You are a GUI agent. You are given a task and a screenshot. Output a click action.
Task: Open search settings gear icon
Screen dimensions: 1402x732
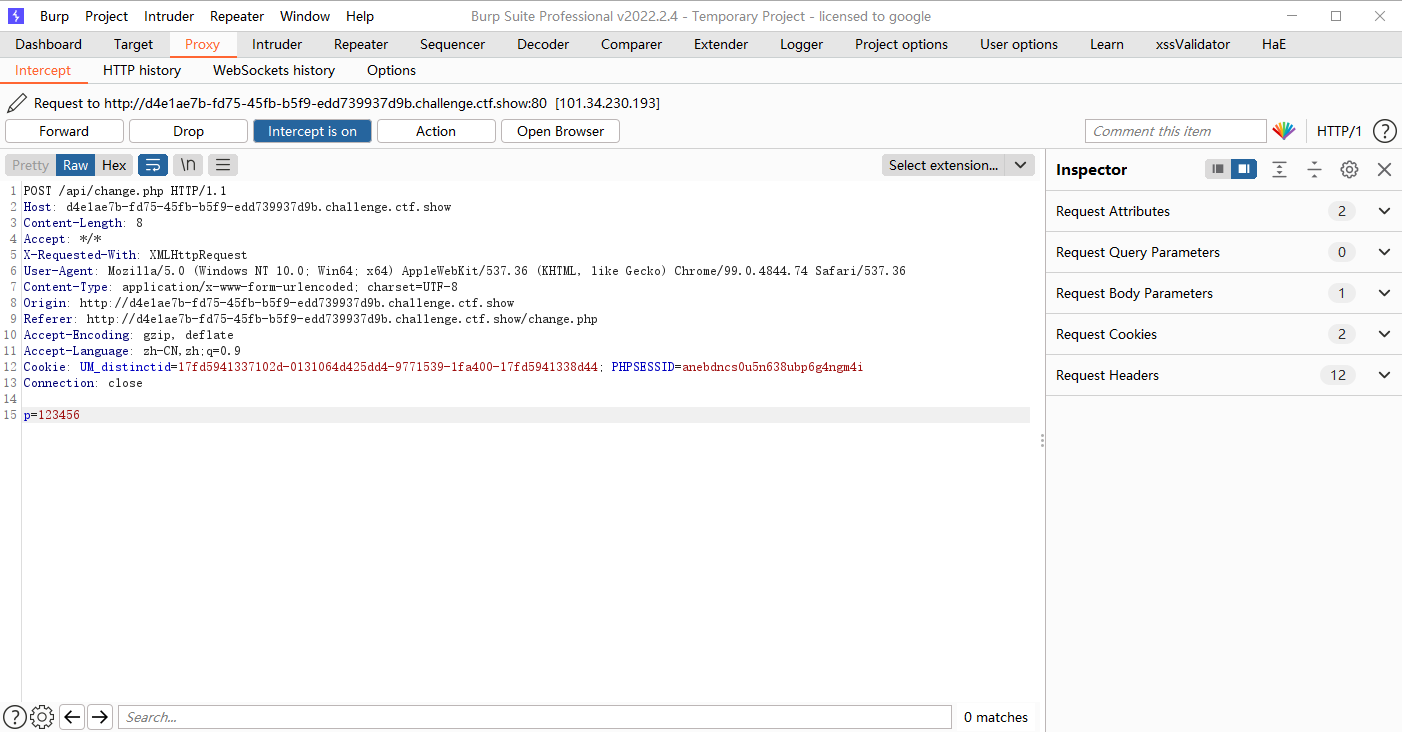pos(42,716)
